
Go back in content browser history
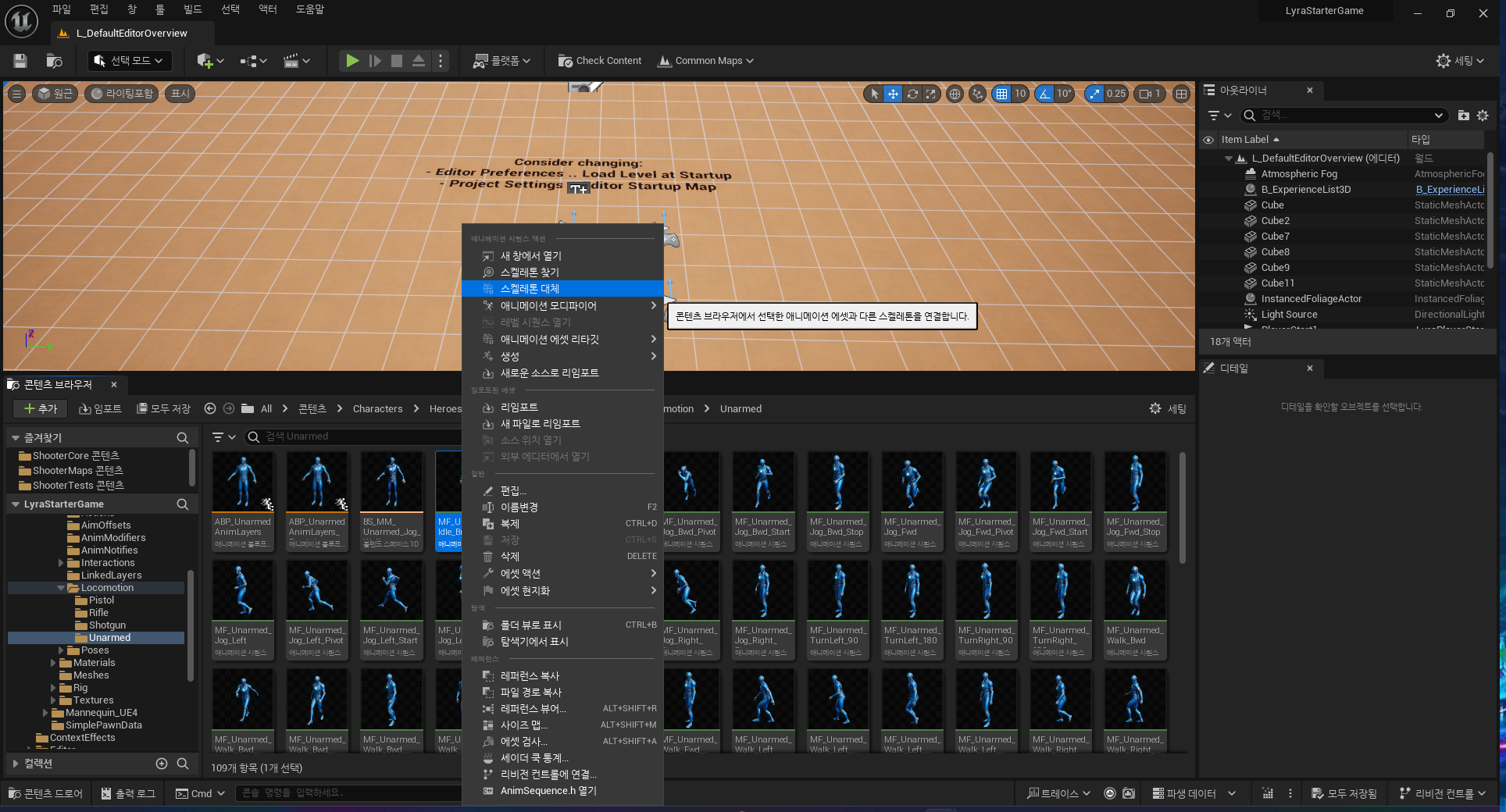coord(209,408)
